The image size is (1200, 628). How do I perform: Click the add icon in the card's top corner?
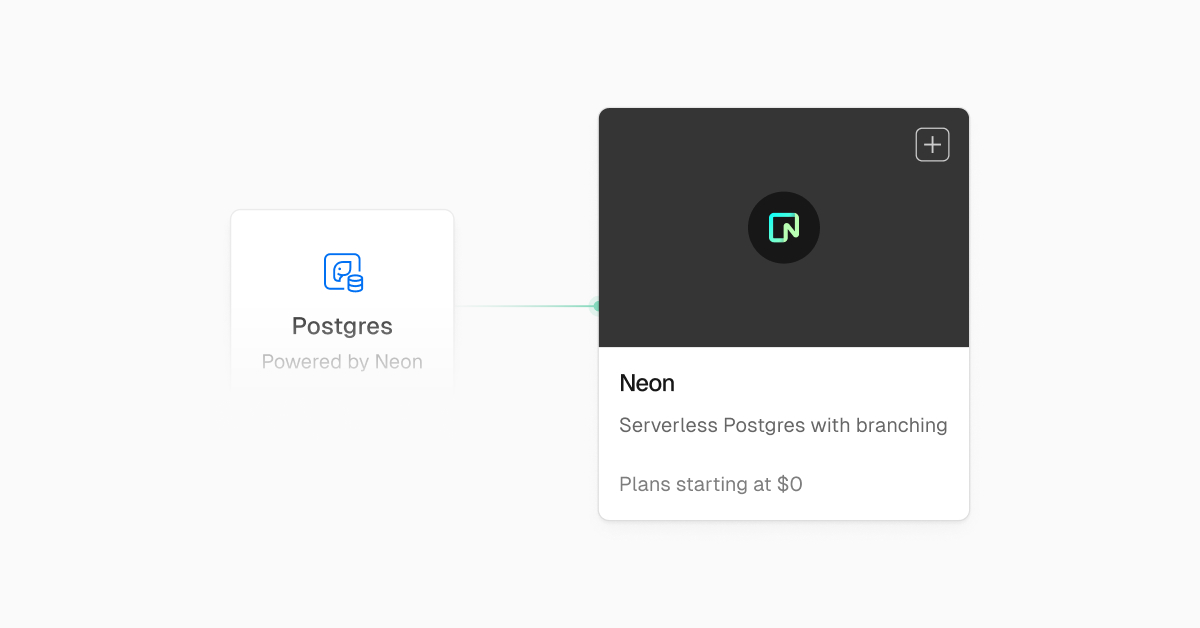click(932, 144)
